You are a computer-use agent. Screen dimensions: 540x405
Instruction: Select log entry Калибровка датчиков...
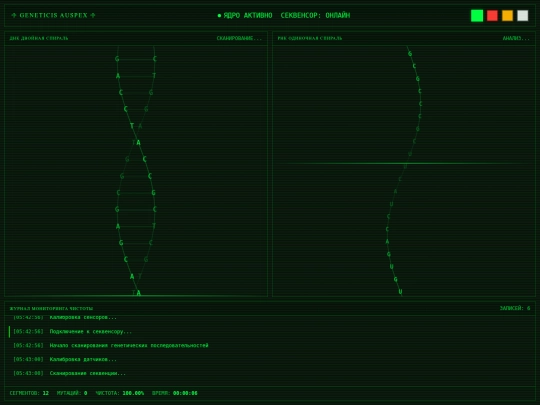[x=270, y=359]
